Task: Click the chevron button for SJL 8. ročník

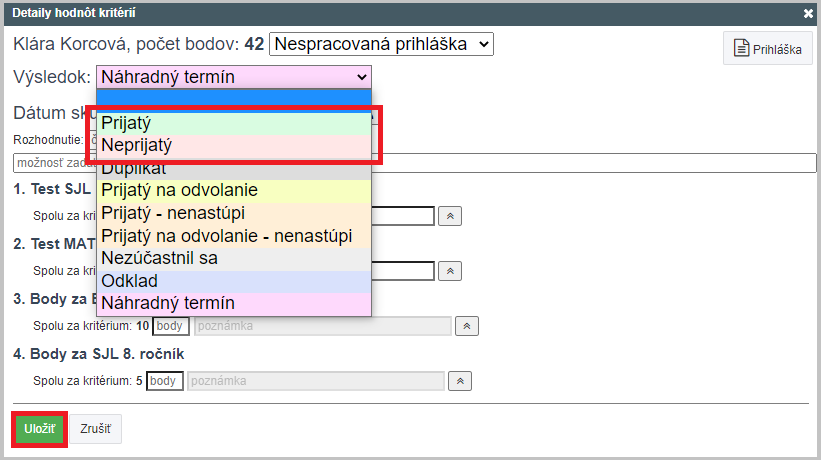Action: tap(460, 381)
